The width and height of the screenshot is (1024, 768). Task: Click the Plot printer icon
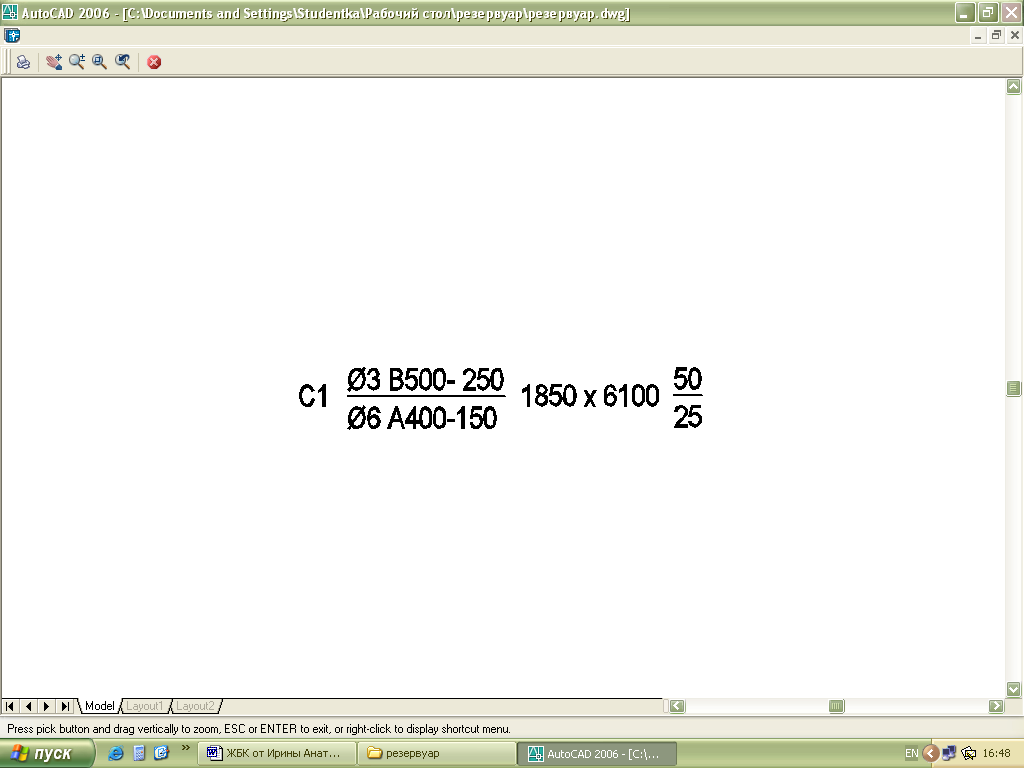tap(24, 62)
